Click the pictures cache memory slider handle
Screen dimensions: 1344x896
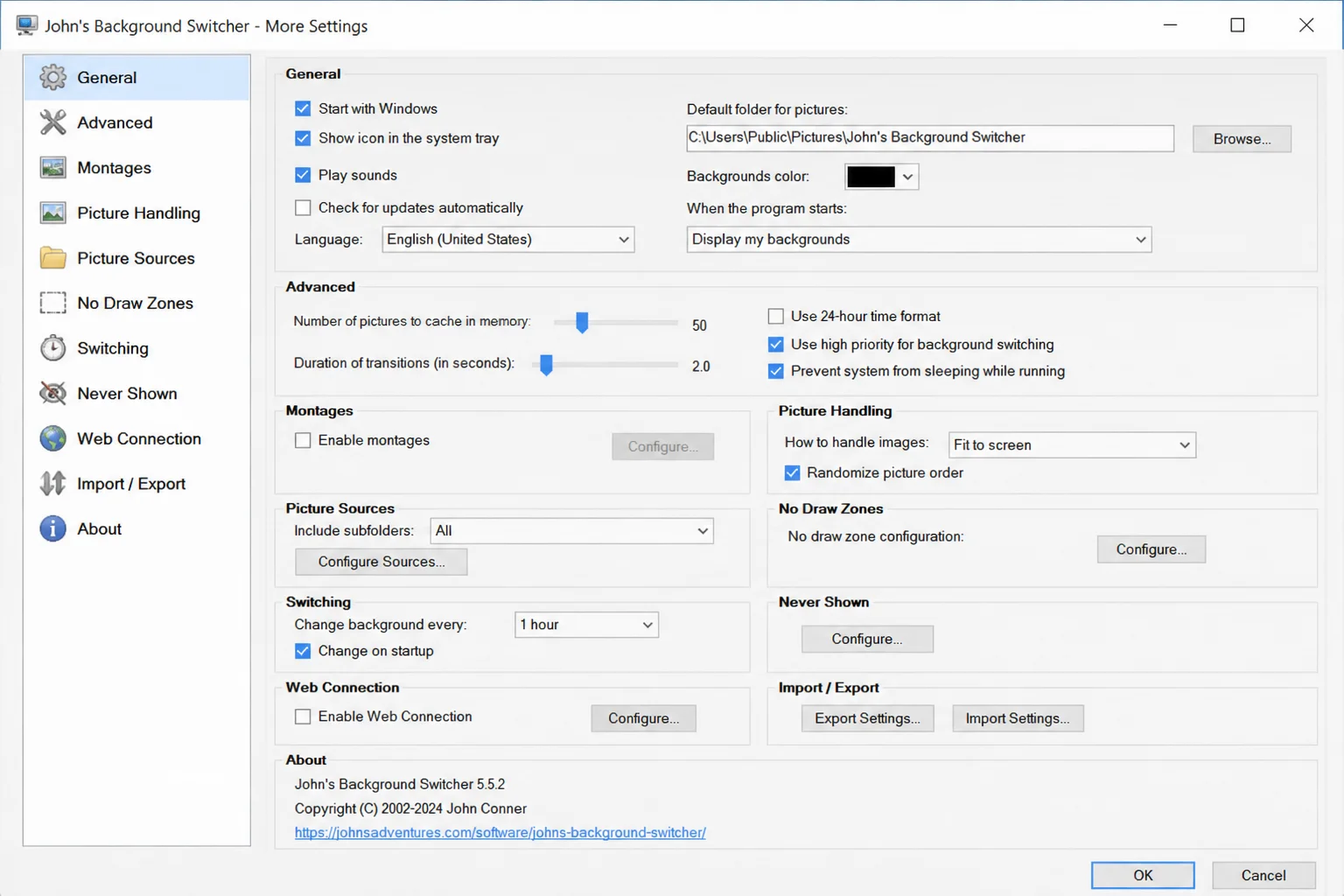point(582,322)
